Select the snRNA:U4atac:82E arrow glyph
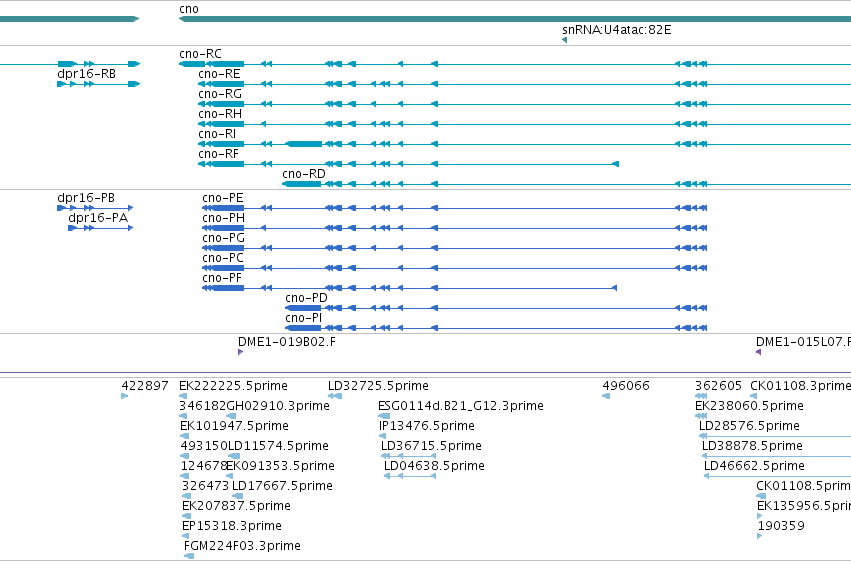 click(x=564, y=40)
